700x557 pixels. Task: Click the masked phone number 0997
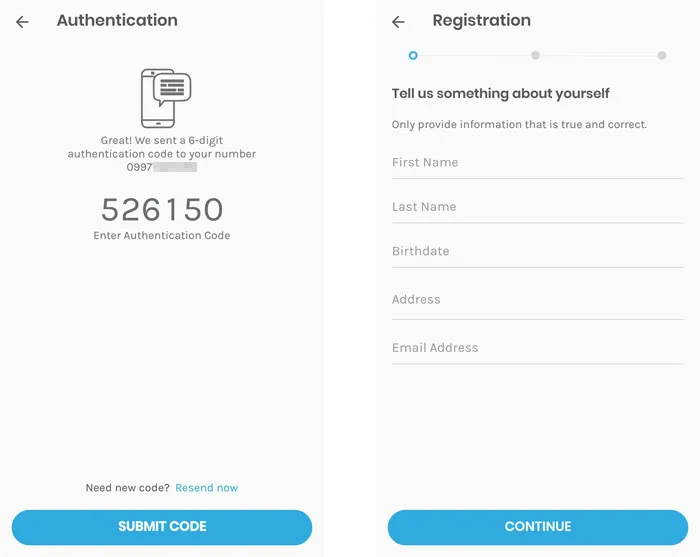[162, 167]
